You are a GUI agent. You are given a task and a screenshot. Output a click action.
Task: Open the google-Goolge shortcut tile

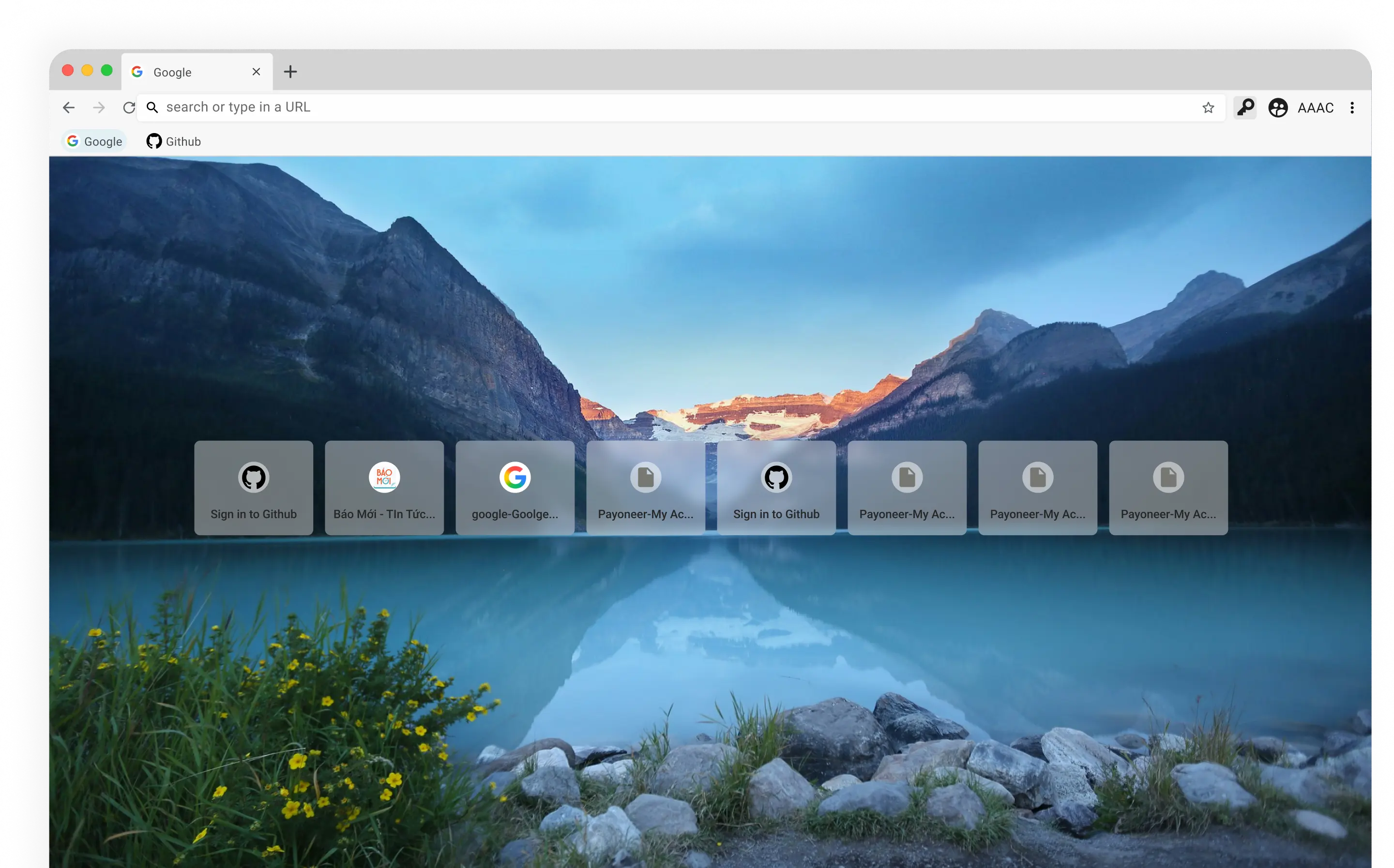(x=515, y=488)
